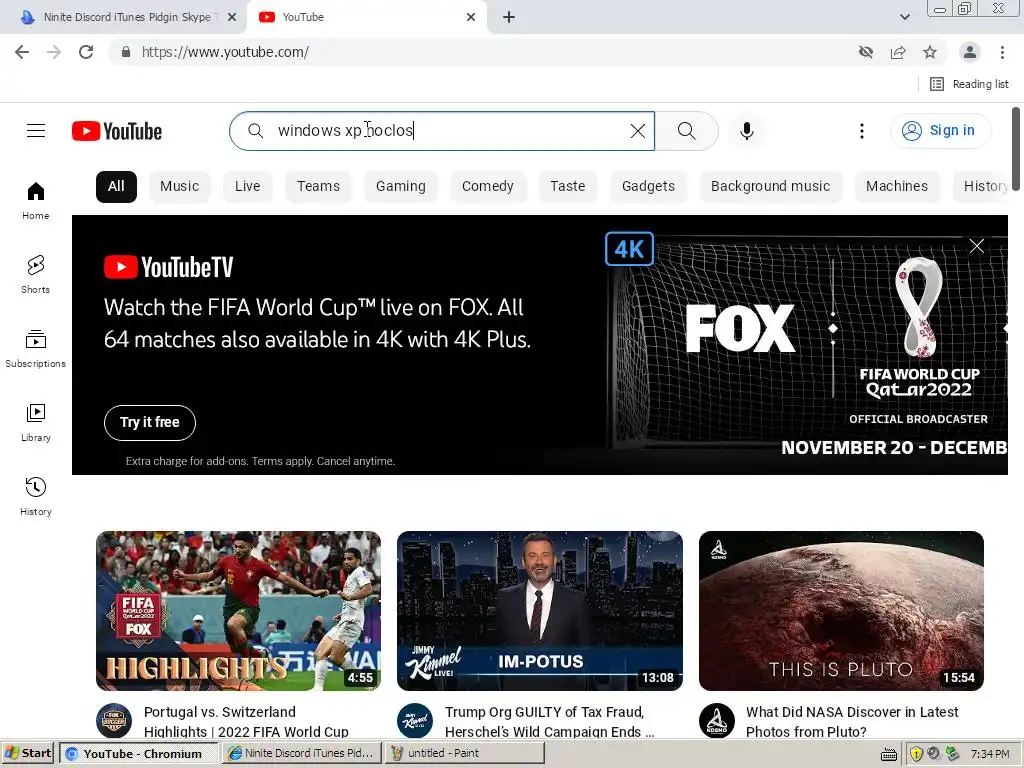The height and width of the screenshot is (768, 1024).
Task: Close the YouTube browser tab
Action: pyautogui.click(x=471, y=17)
